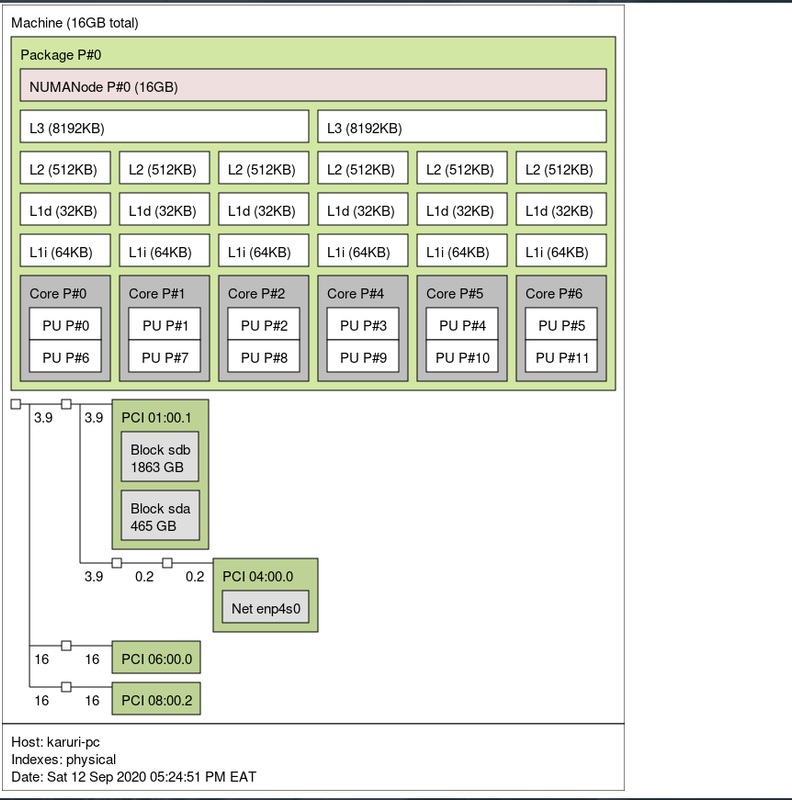Click the PCI 08:00.2 box
Image resolution: width=792 pixels, height=800 pixels.
(156, 698)
